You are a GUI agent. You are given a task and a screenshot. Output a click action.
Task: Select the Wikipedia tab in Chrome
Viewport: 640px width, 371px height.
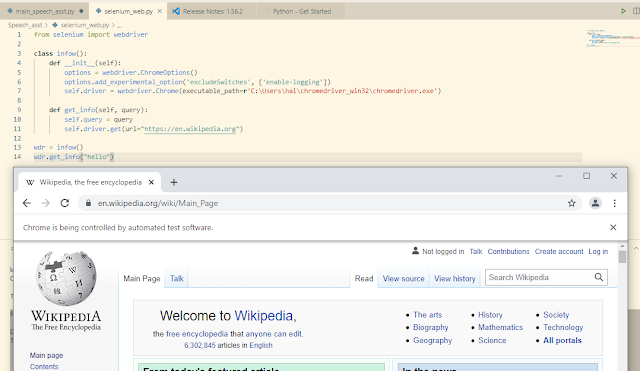pos(90,182)
